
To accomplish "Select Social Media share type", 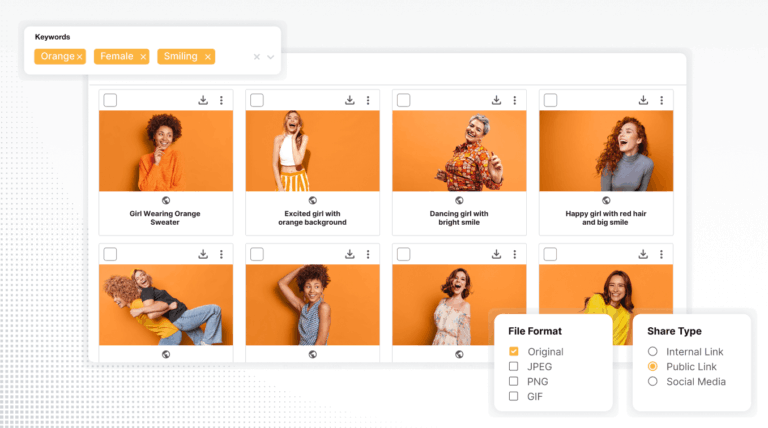I will (652, 381).
